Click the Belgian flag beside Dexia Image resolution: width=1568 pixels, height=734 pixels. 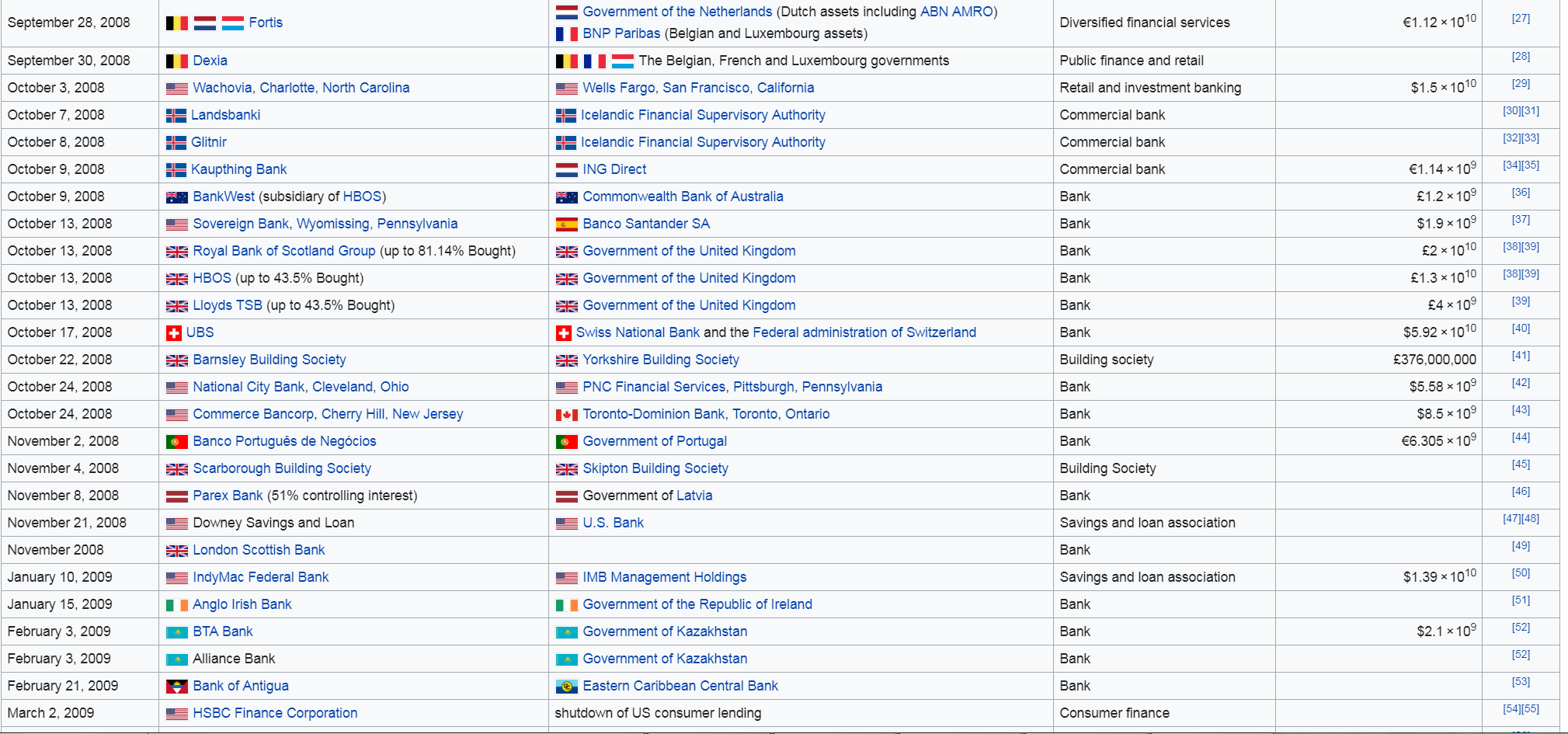pos(177,61)
